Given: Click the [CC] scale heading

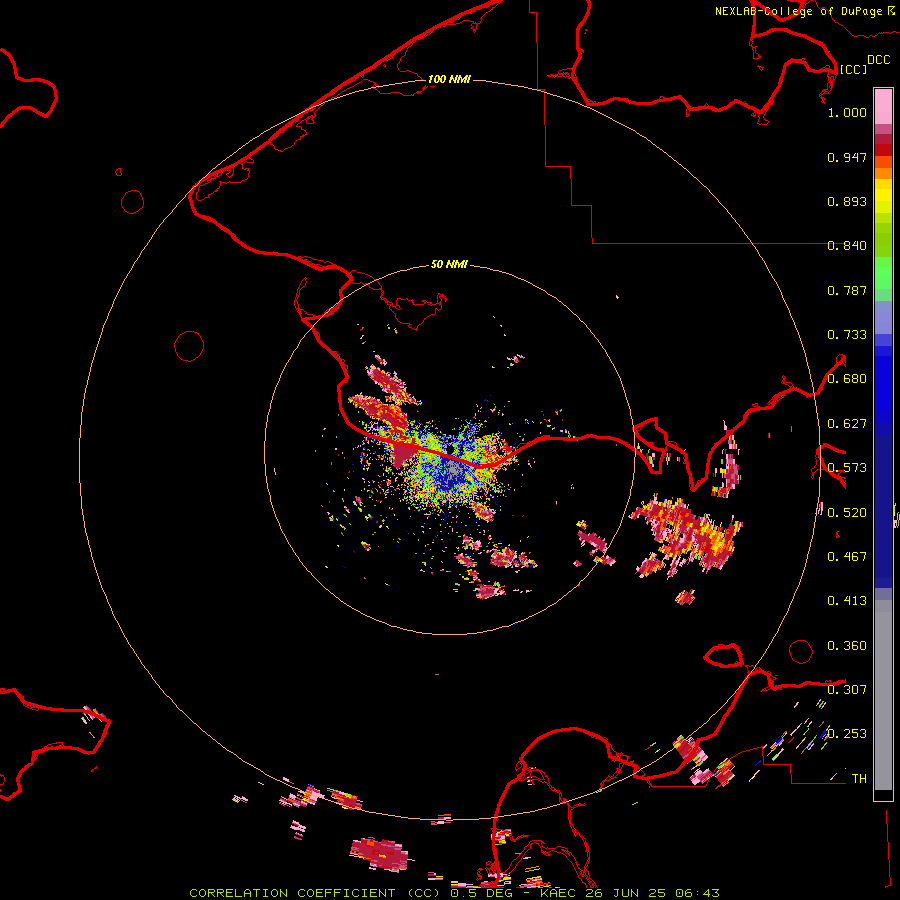Looking at the screenshot, I should click(x=852, y=69).
